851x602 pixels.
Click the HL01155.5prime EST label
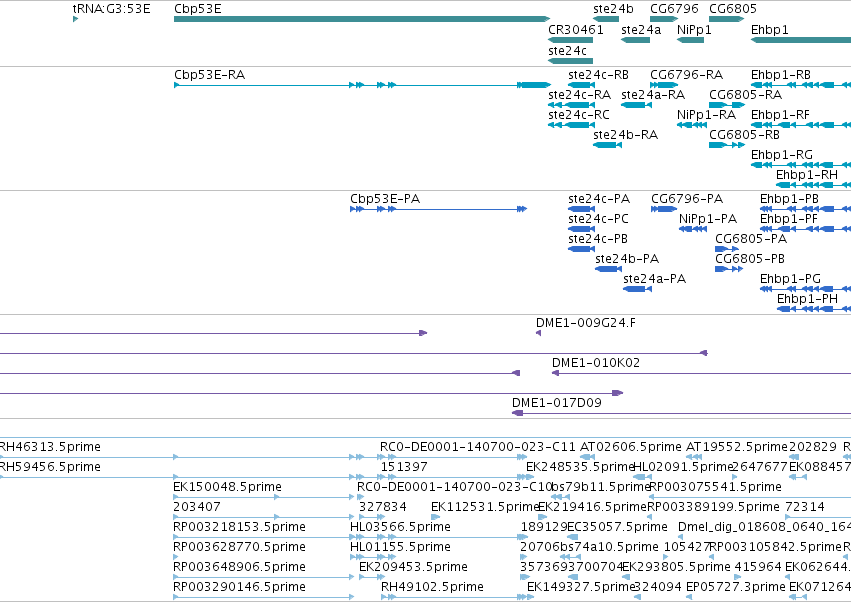coord(401,547)
